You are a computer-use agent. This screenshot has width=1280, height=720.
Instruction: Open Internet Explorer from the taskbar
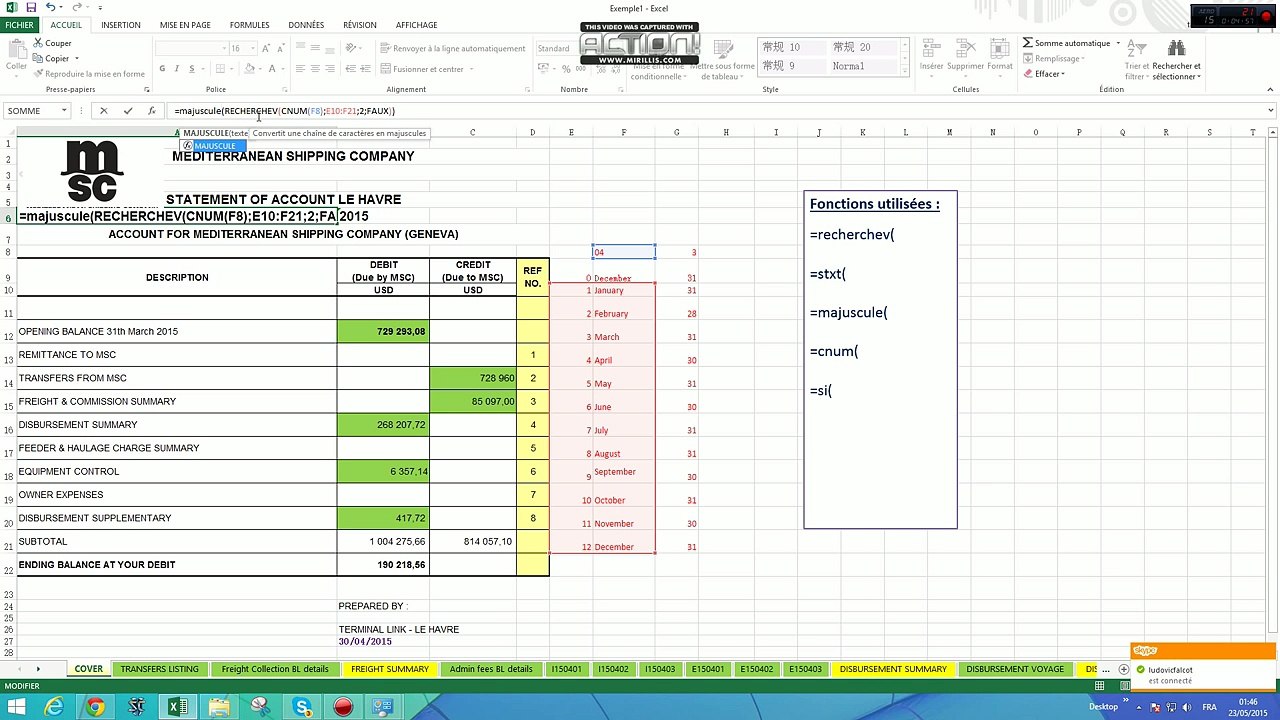pyautogui.click(x=53, y=707)
